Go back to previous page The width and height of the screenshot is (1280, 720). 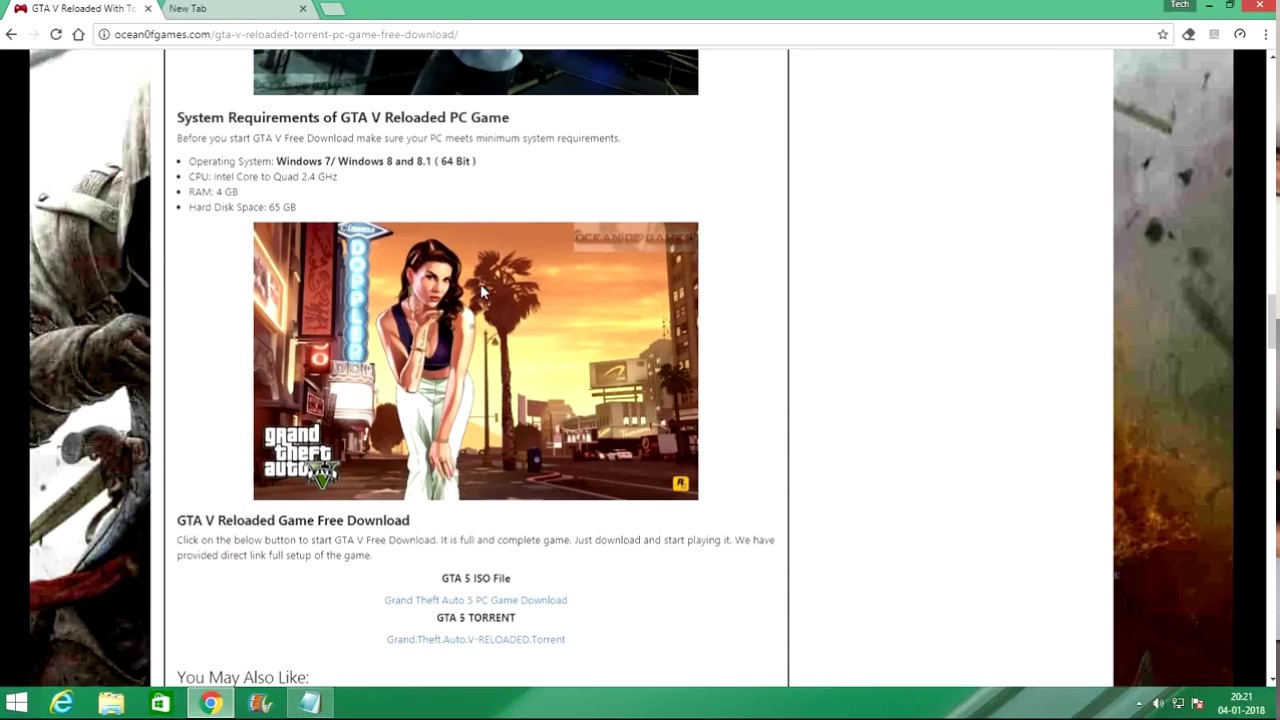coord(11,34)
